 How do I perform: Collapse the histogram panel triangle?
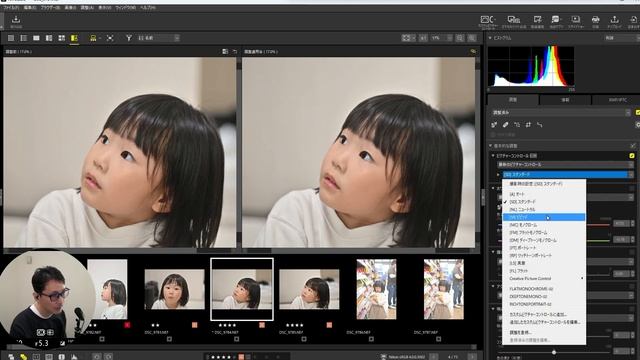tap(490, 38)
